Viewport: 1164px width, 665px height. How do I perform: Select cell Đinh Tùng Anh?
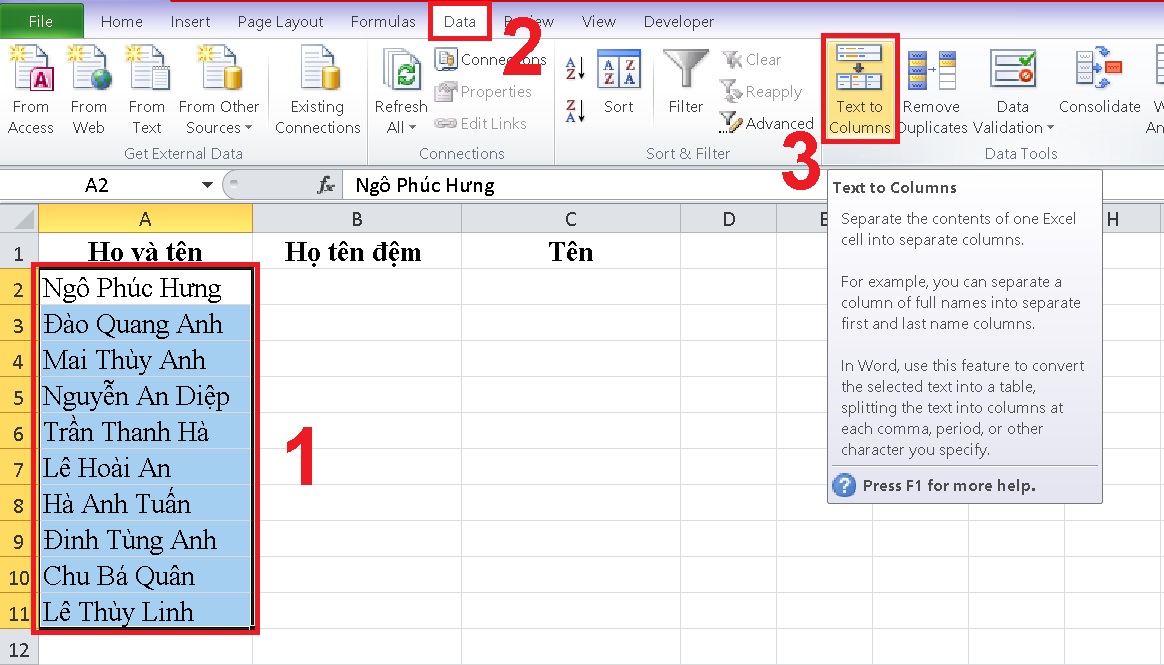tap(146, 540)
